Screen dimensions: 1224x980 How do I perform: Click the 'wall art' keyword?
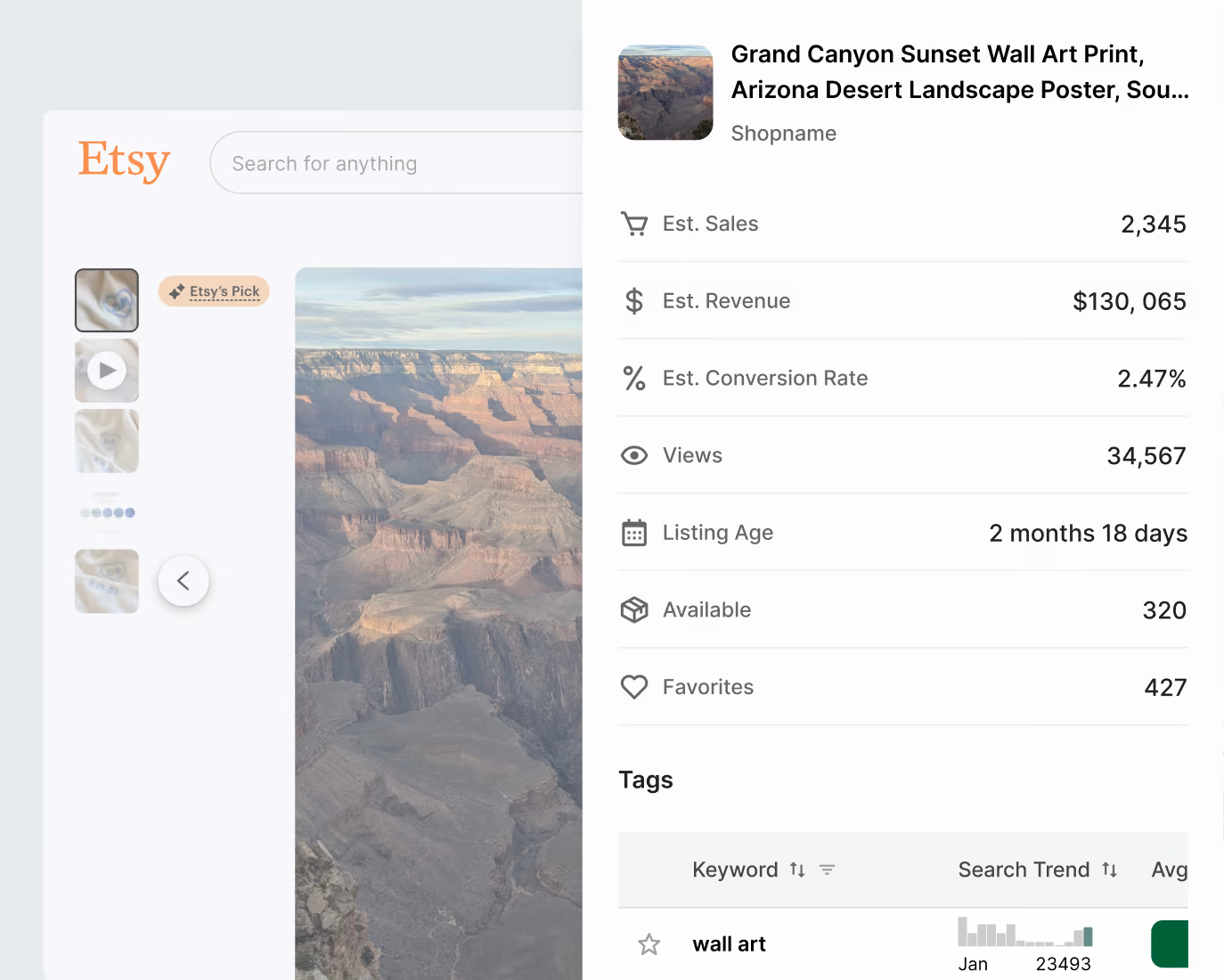tap(730, 944)
